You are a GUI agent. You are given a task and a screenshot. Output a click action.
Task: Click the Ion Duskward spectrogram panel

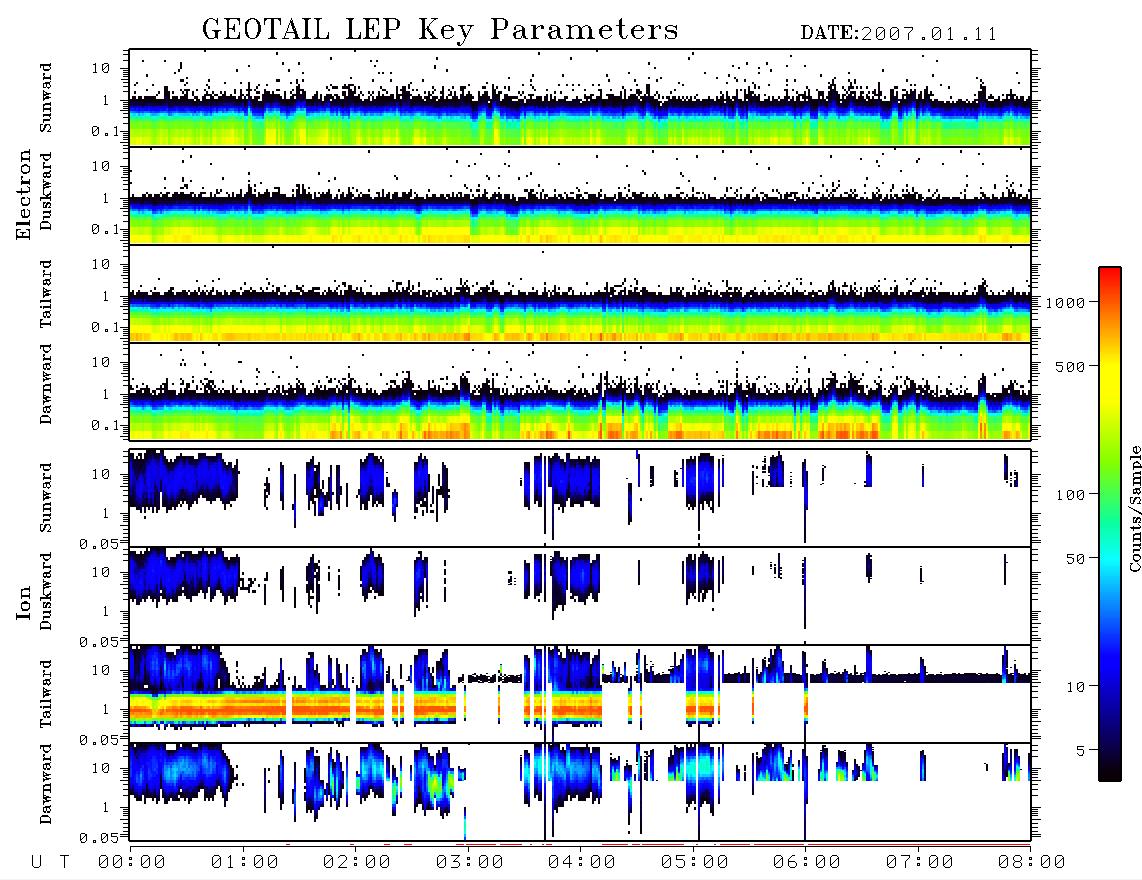pos(580,596)
